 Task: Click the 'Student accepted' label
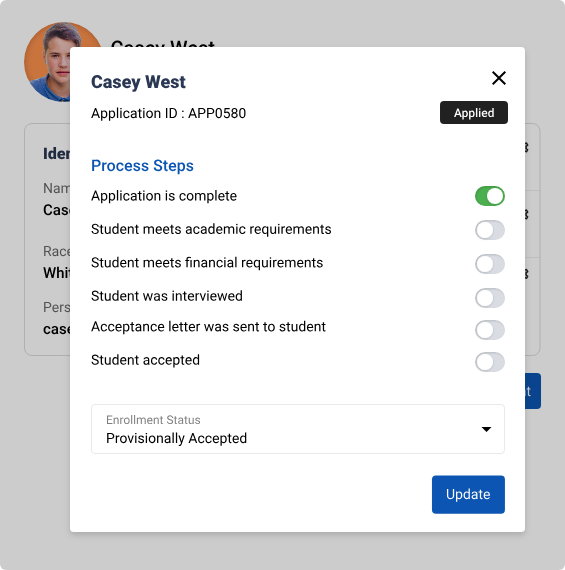(145, 360)
